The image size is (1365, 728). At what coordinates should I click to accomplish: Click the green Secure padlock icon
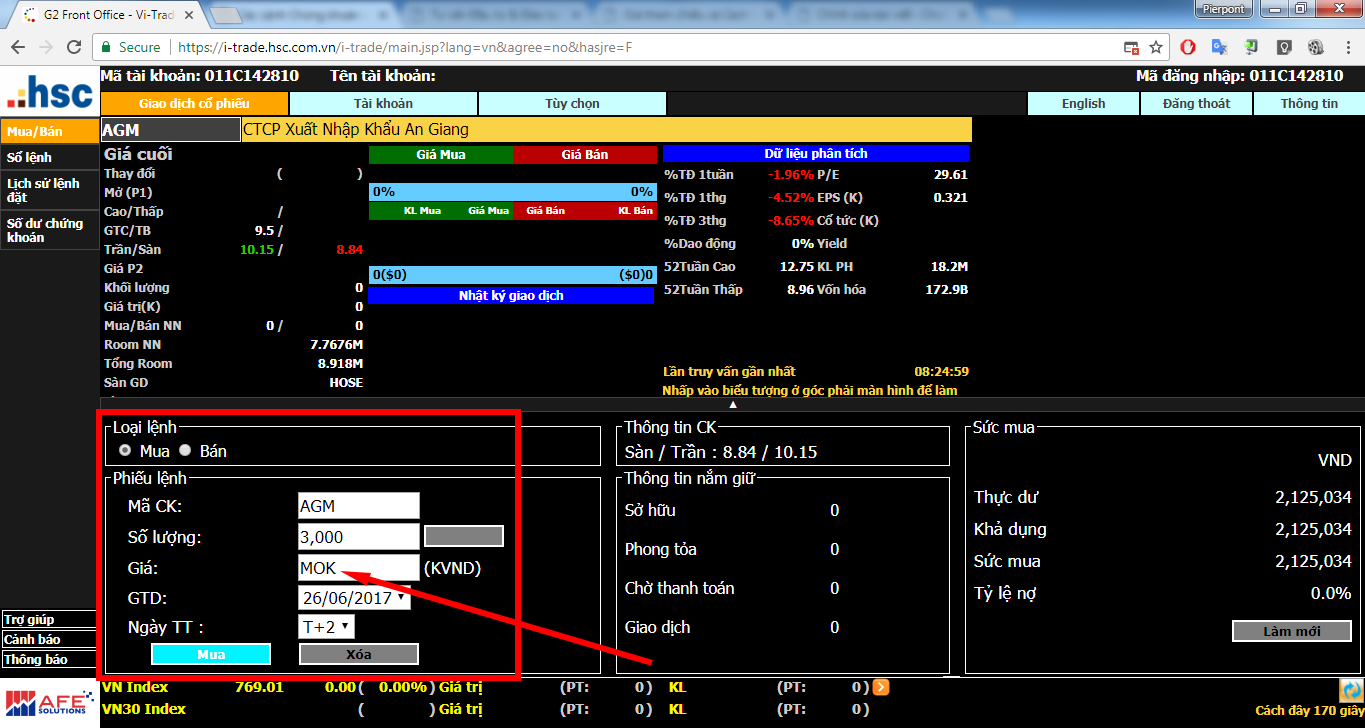click(x=106, y=47)
